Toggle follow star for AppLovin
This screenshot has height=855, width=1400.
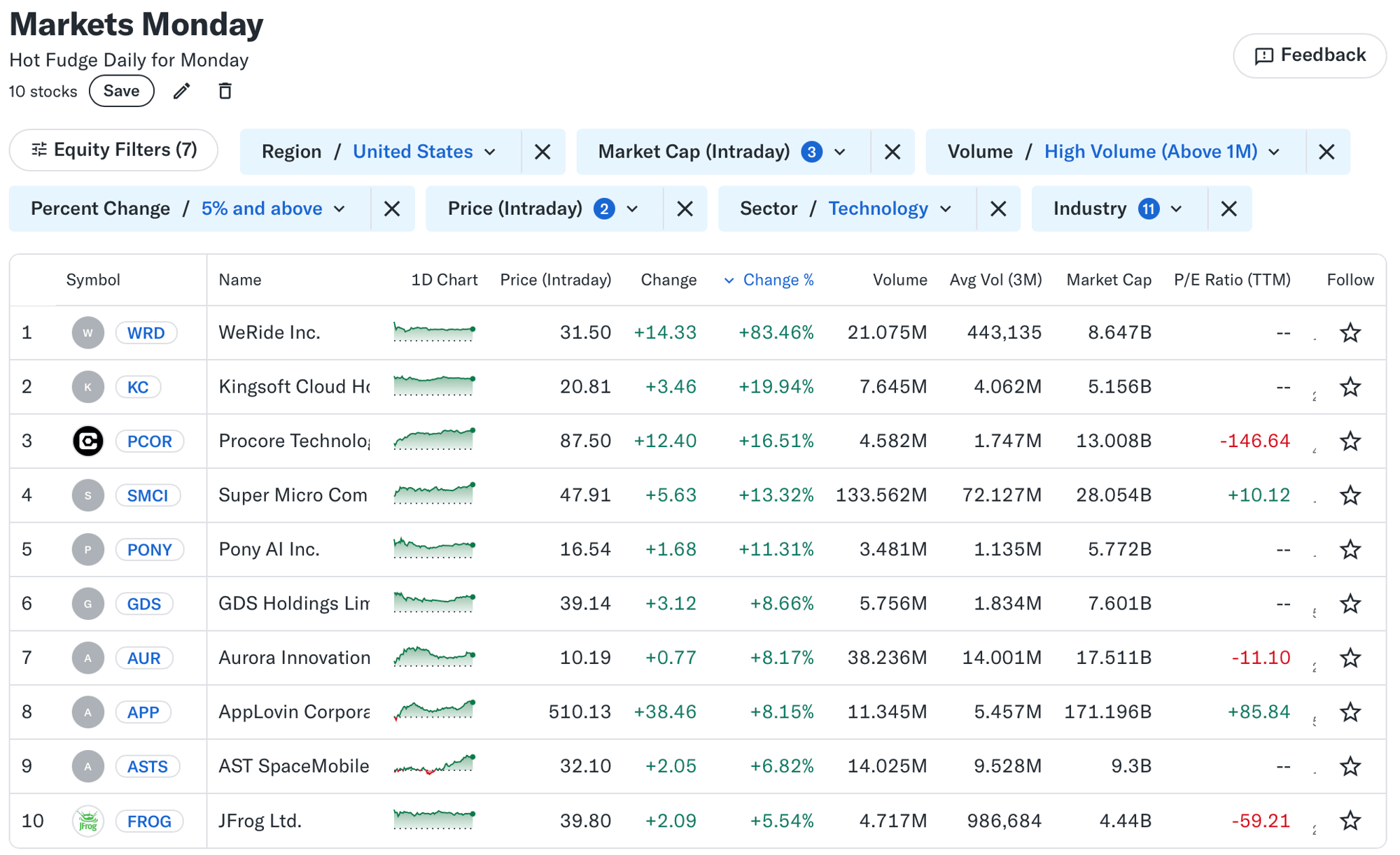1350,712
